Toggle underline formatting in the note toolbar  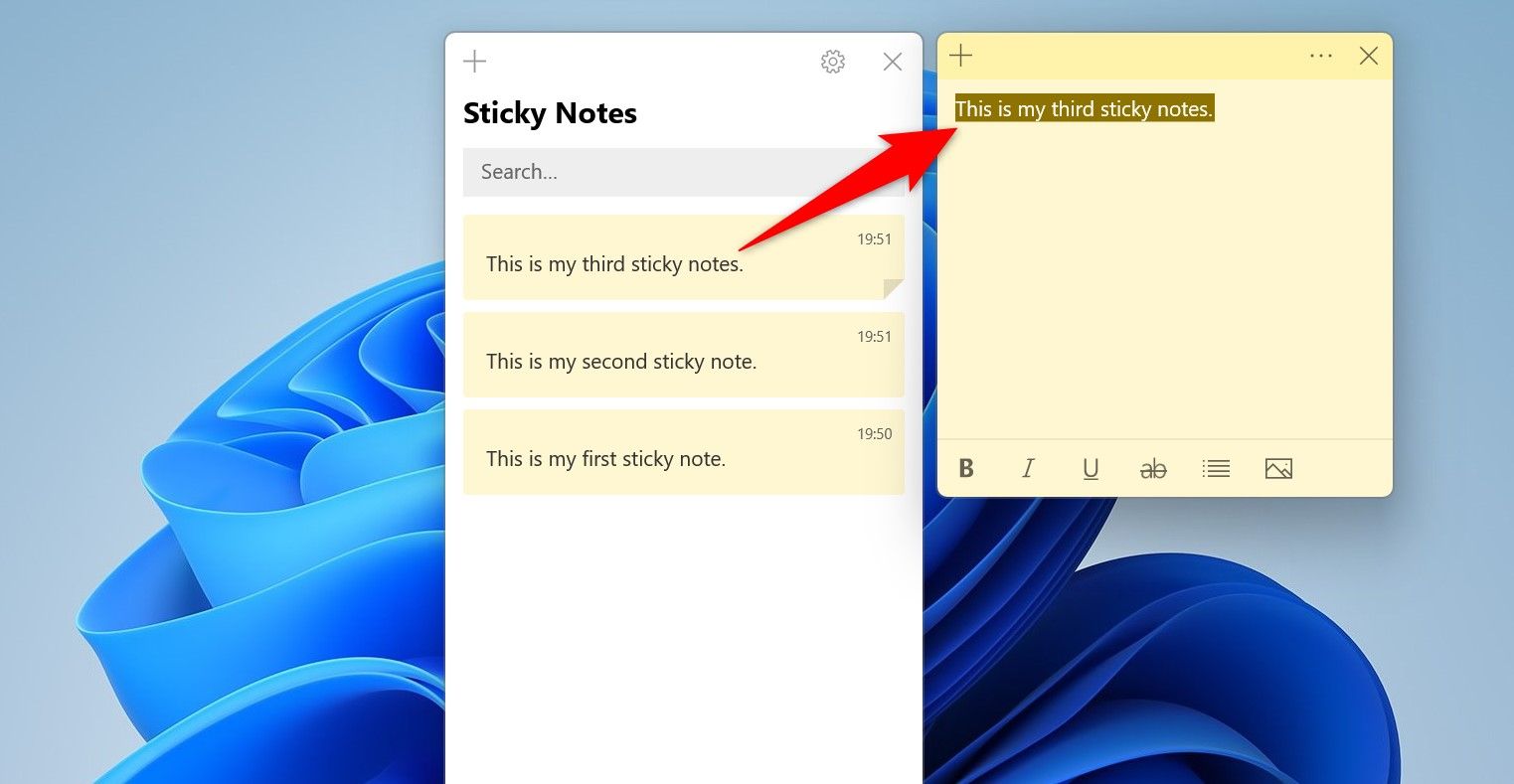point(1091,468)
